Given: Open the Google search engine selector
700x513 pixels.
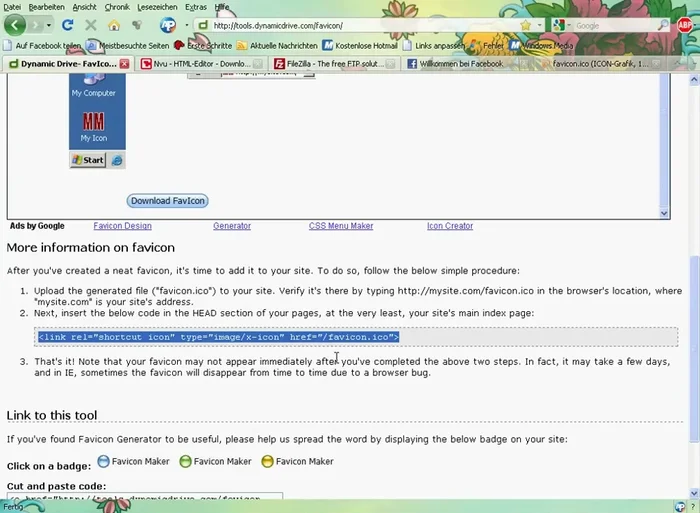Looking at the screenshot, I should (562, 25).
